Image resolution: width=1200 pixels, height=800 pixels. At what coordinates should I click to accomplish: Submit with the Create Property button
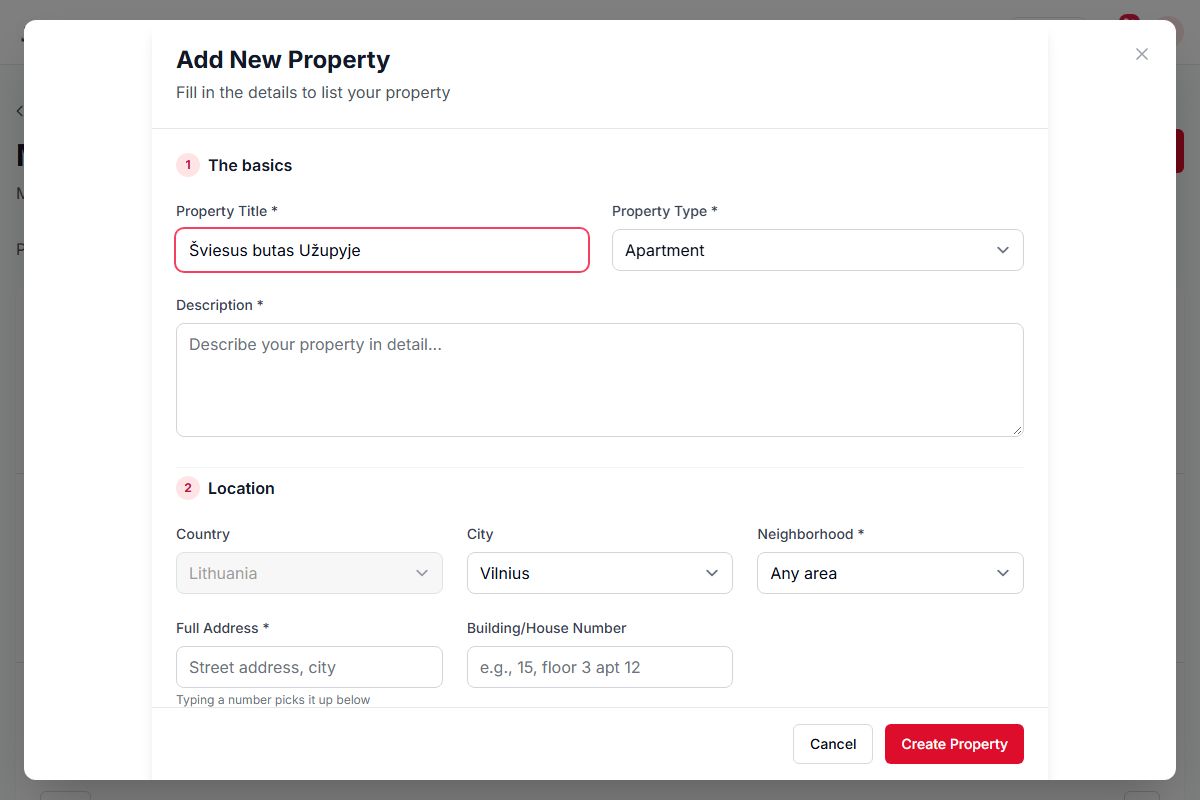click(x=954, y=744)
